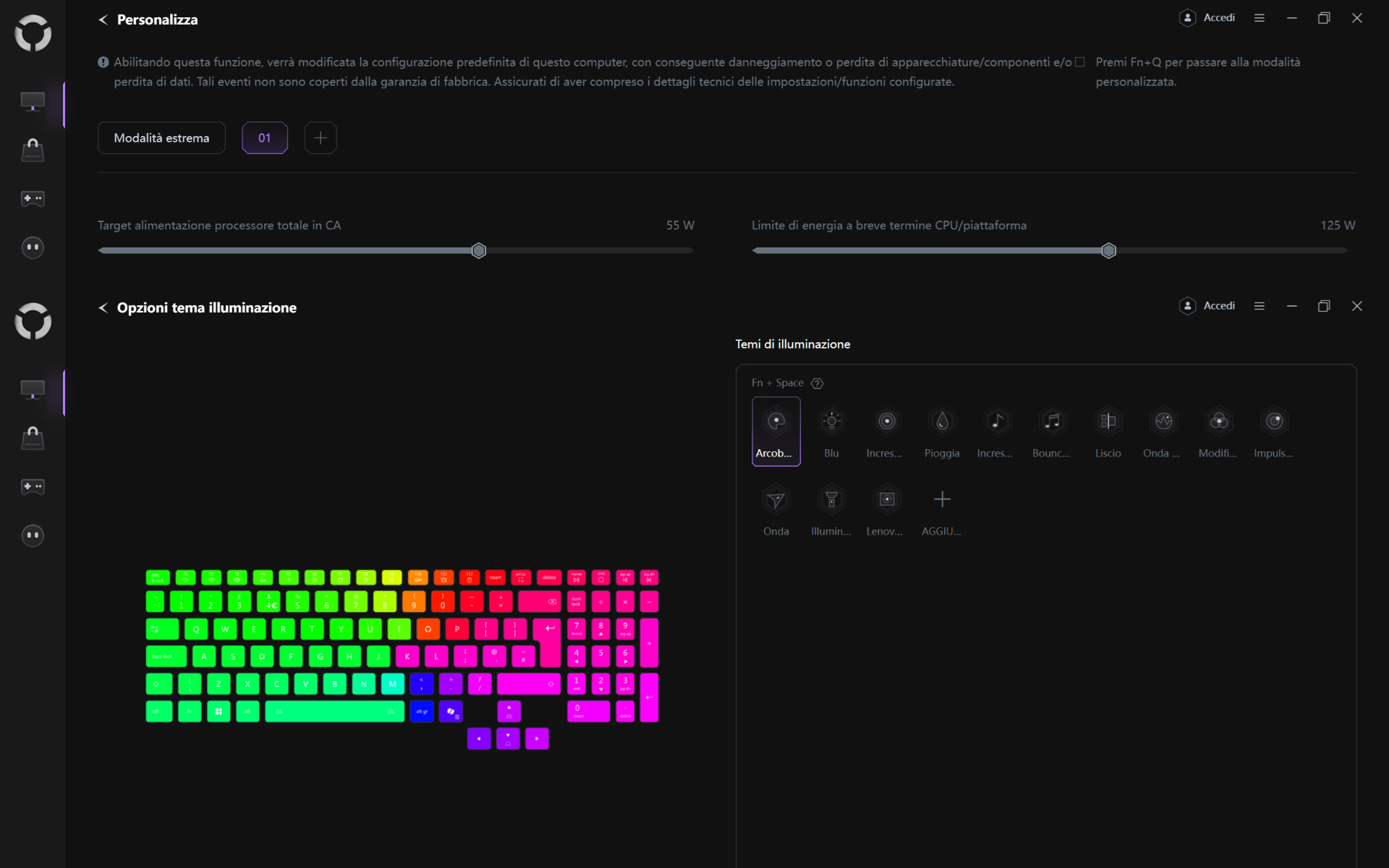The image size is (1389, 868).
Task: Select the monitor icon in the sidebar
Action: coord(33,101)
